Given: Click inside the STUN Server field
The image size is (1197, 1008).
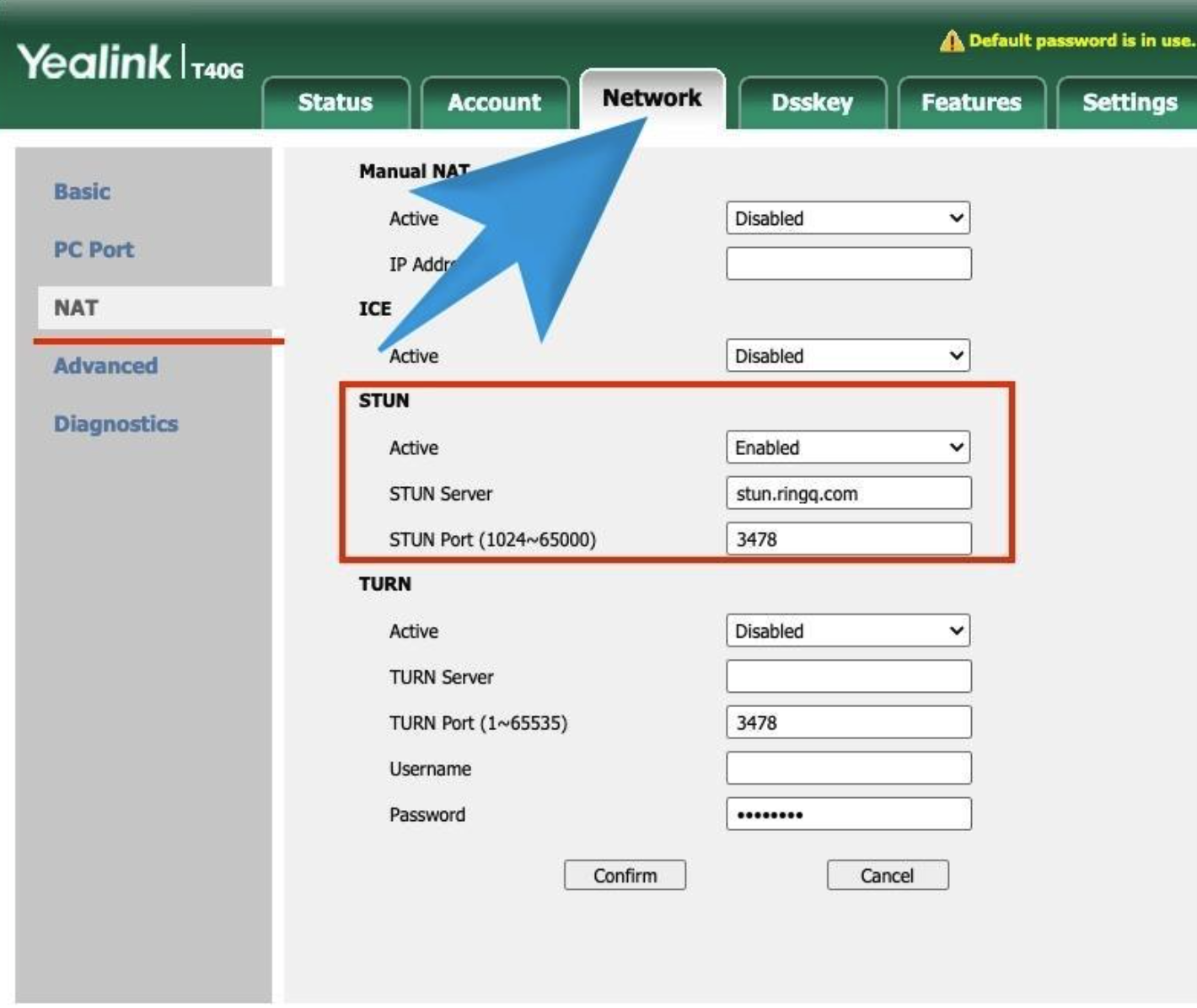Looking at the screenshot, I should click(x=848, y=493).
